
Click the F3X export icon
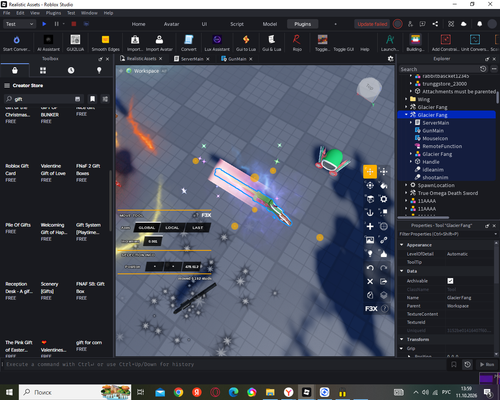[384, 281]
